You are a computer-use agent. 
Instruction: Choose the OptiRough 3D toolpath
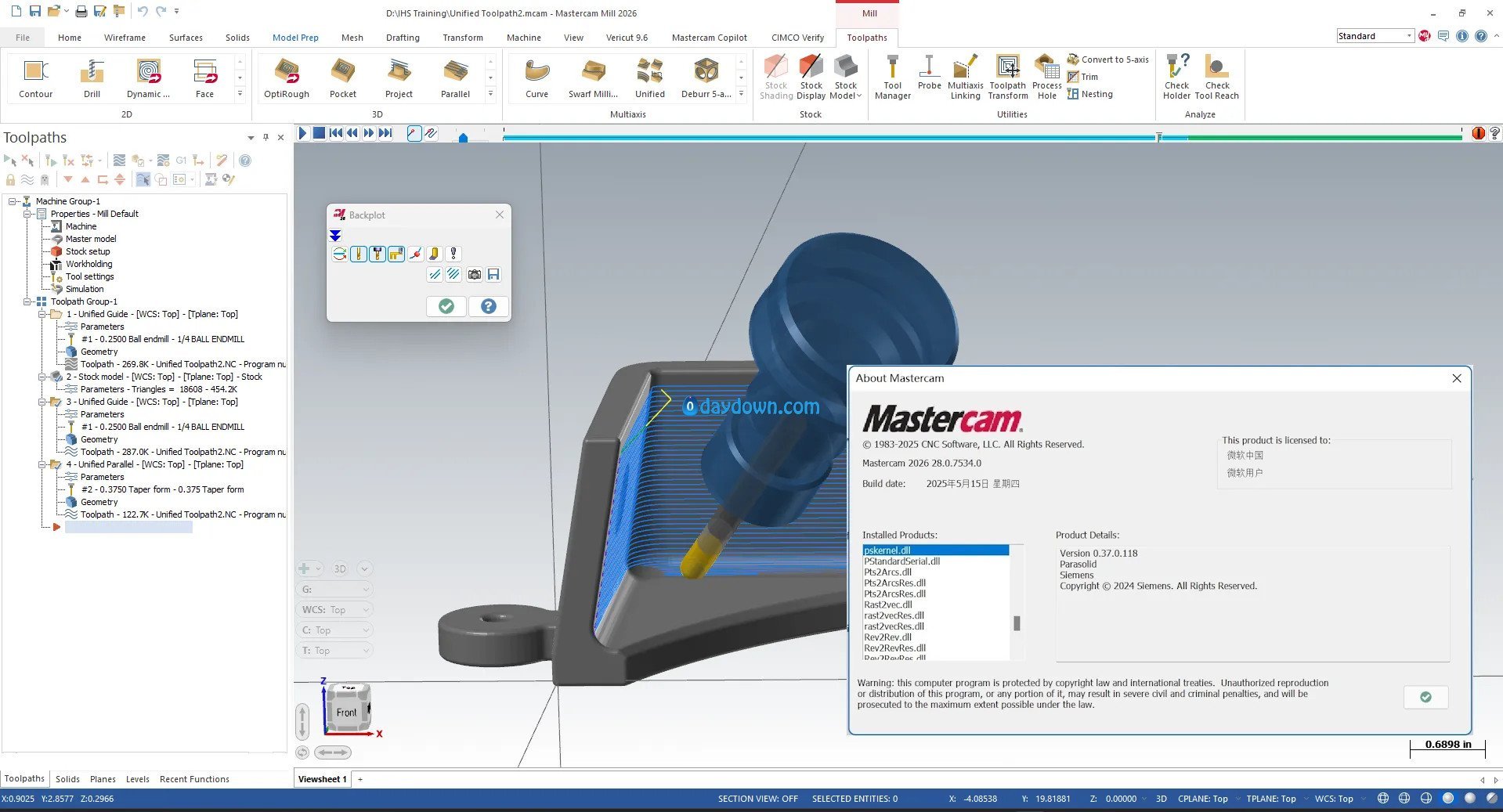(286, 78)
